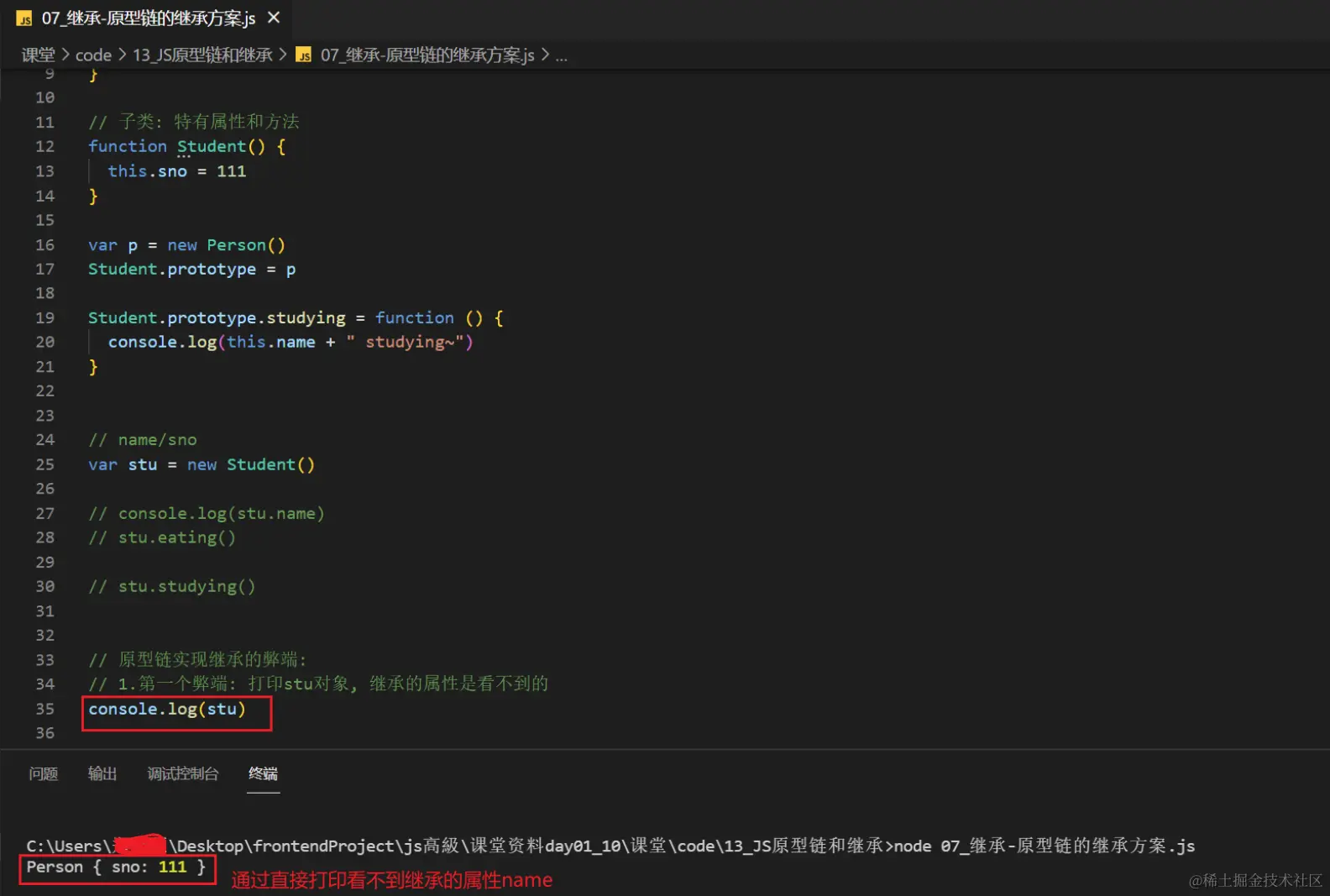Click the comment "// 原型链实现继承的弊端:"
Image resolution: width=1330 pixels, height=896 pixels.
click(x=198, y=659)
